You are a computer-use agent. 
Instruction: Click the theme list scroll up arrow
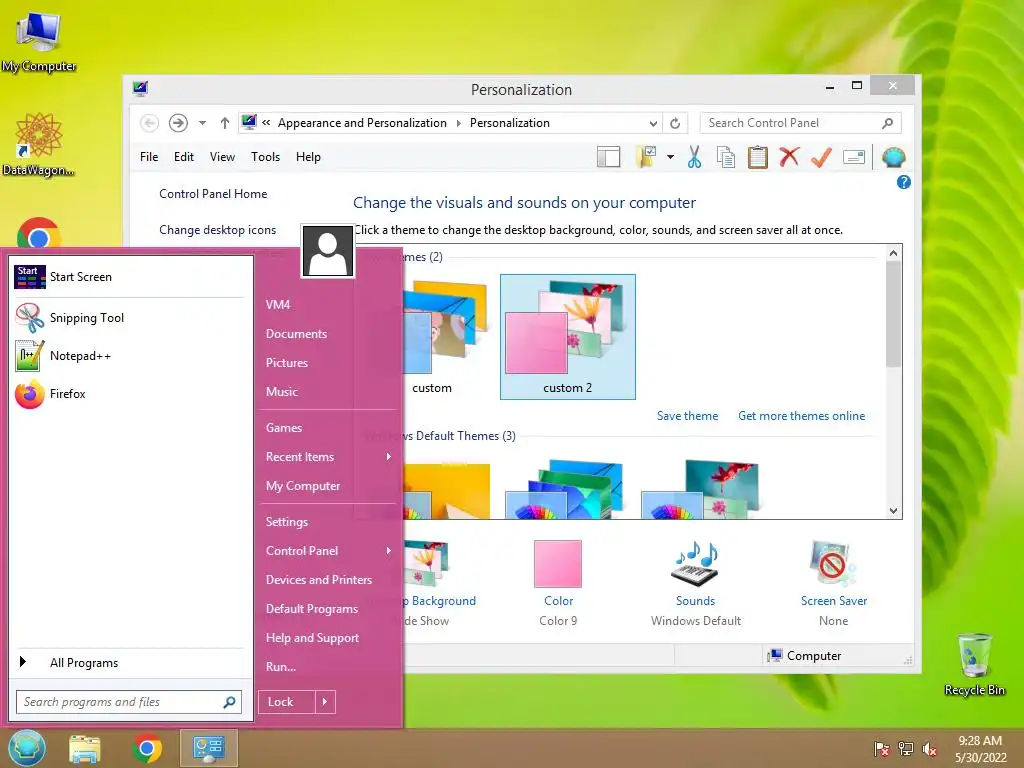point(893,253)
